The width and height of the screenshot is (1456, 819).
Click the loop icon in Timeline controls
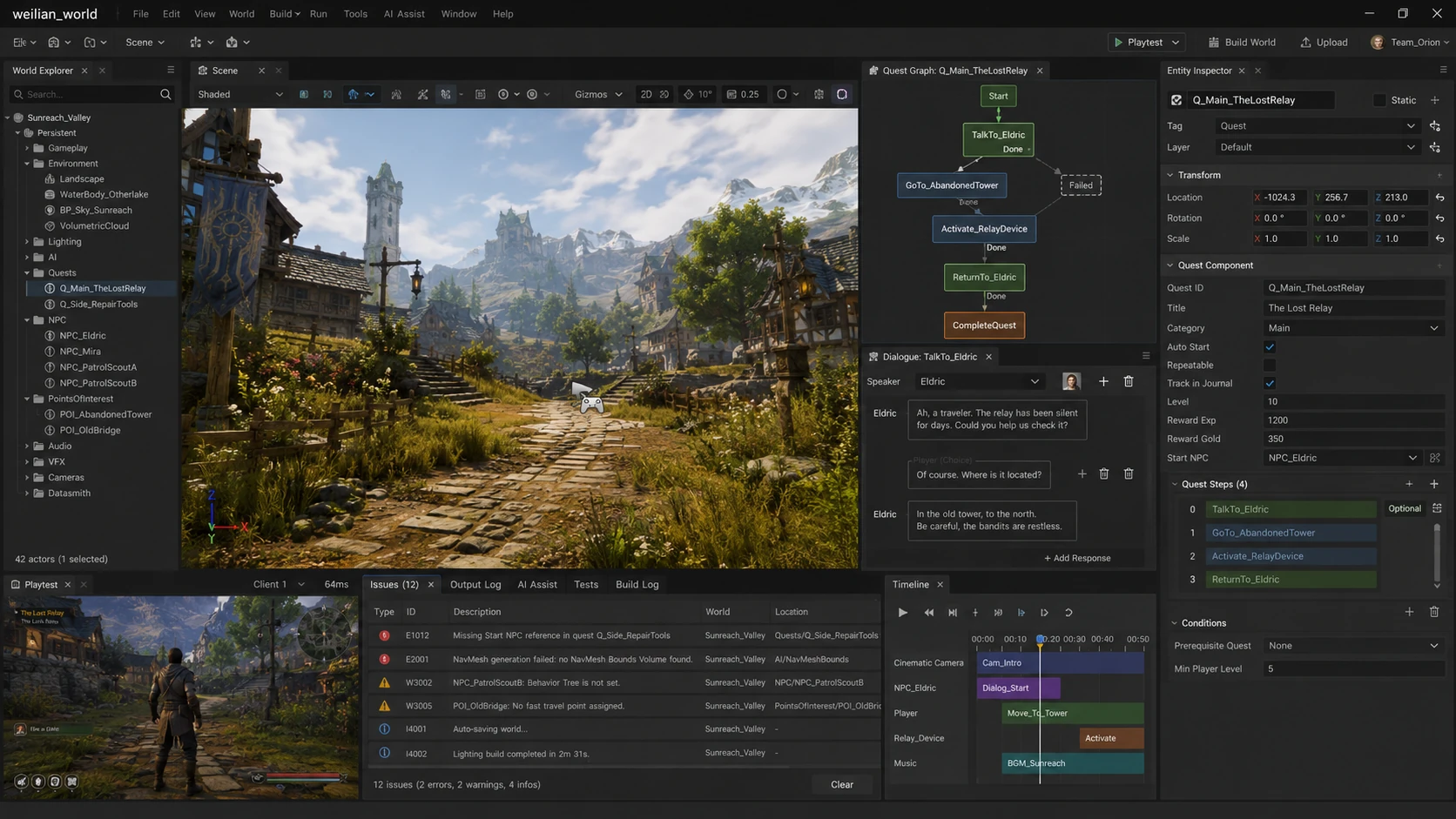pyautogui.click(x=1068, y=613)
